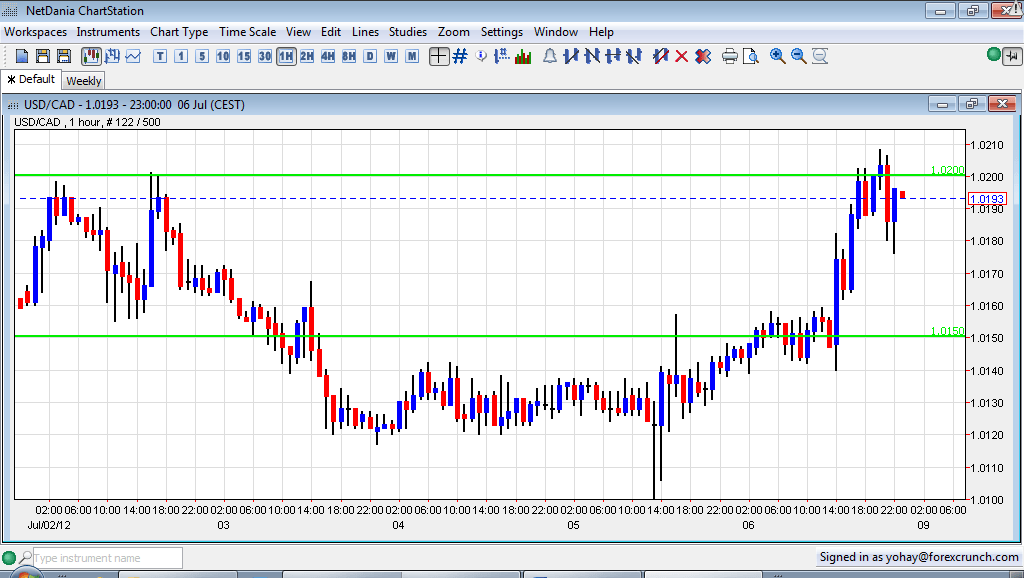Open print preview icon

750,56
